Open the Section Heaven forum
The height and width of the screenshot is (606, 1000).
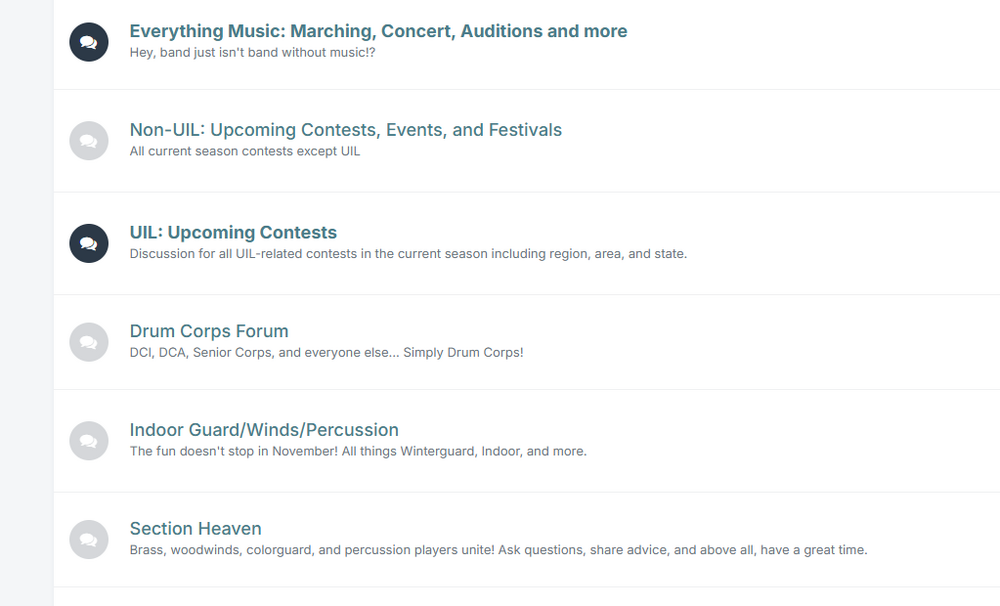coord(195,528)
